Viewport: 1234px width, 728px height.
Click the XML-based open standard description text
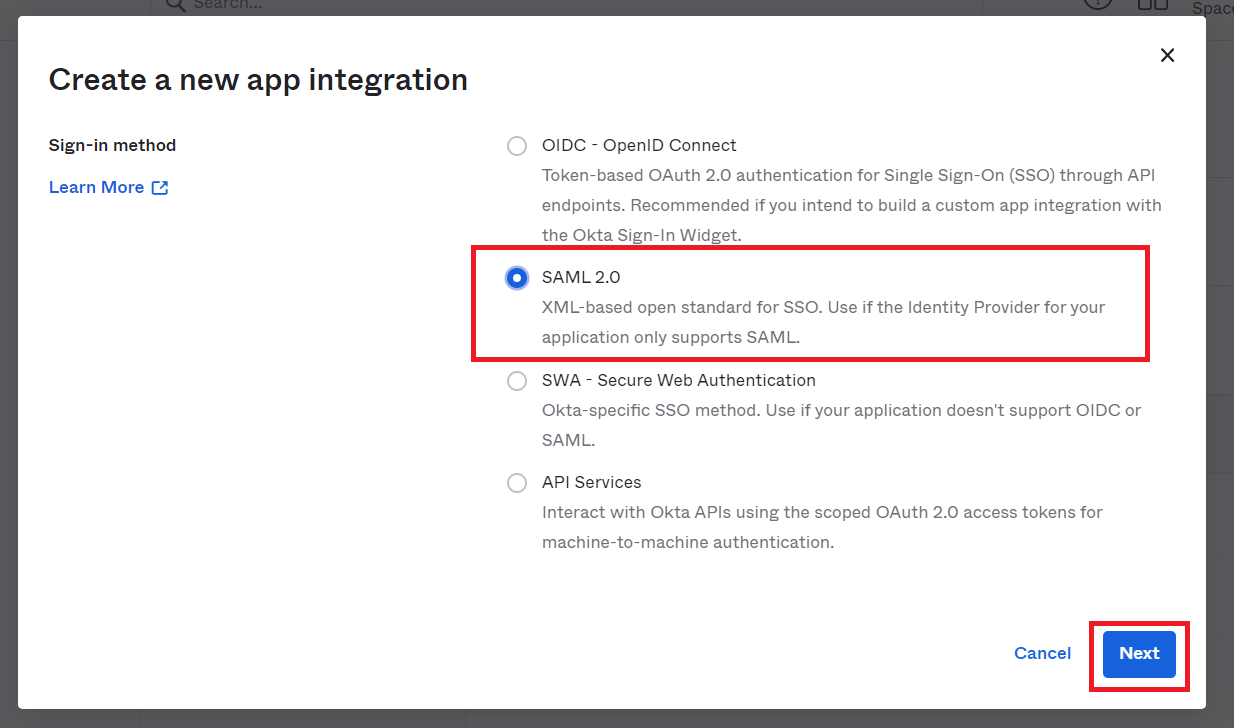click(823, 322)
